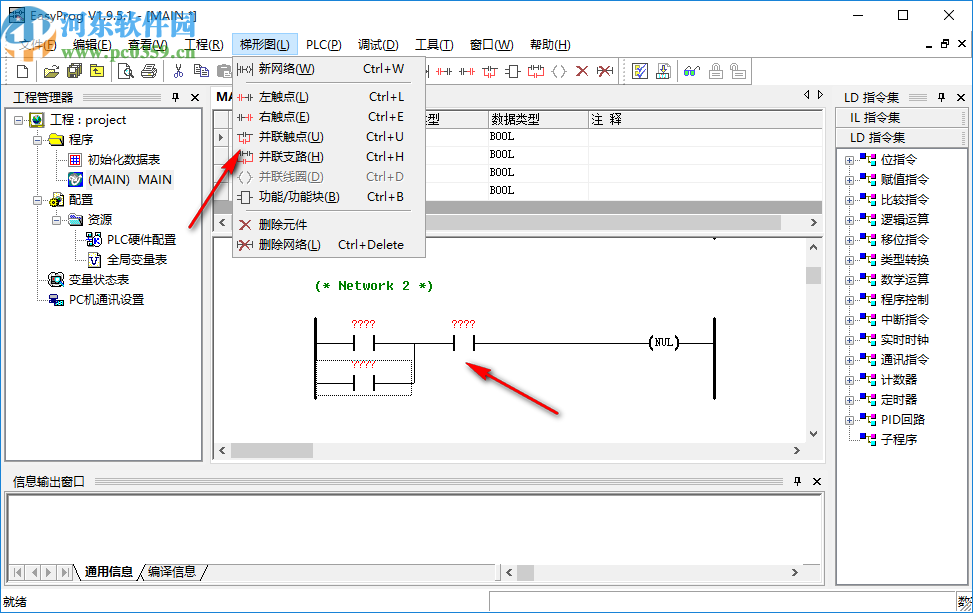Open the 调试(D) menu
The height and width of the screenshot is (613, 973).
[378, 45]
